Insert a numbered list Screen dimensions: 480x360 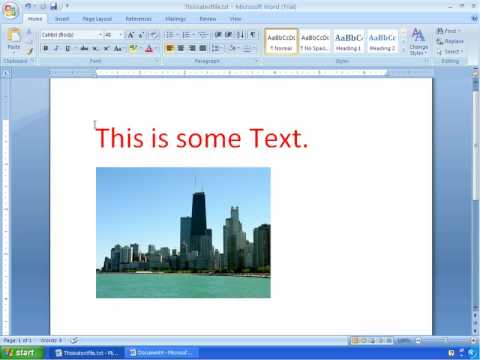[x=186, y=35]
